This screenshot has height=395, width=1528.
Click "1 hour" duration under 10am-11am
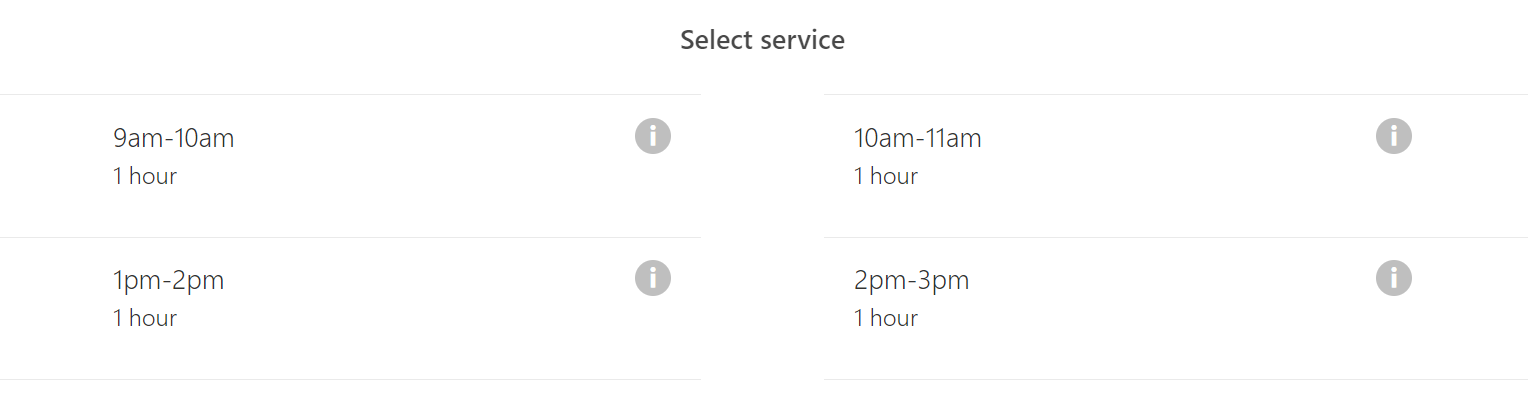click(x=885, y=176)
